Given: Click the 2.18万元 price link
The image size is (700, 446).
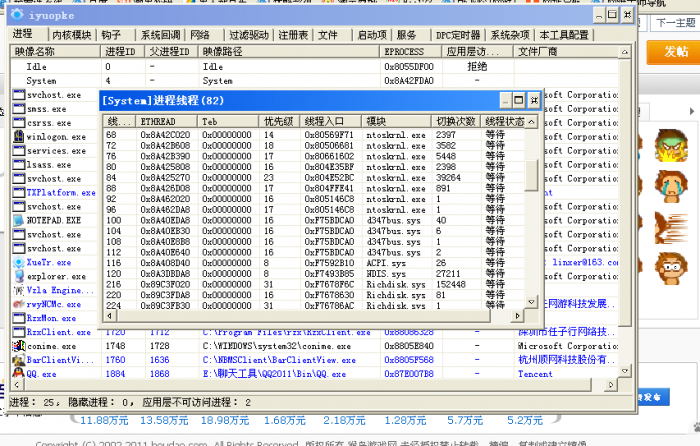Looking at the screenshot, I should click(x=344, y=420).
